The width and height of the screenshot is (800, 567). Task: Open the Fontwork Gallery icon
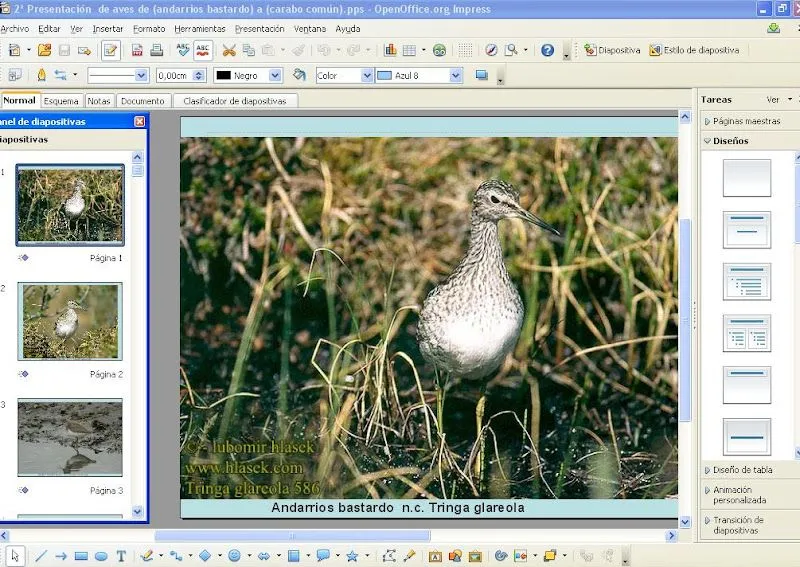(x=435, y=556)
